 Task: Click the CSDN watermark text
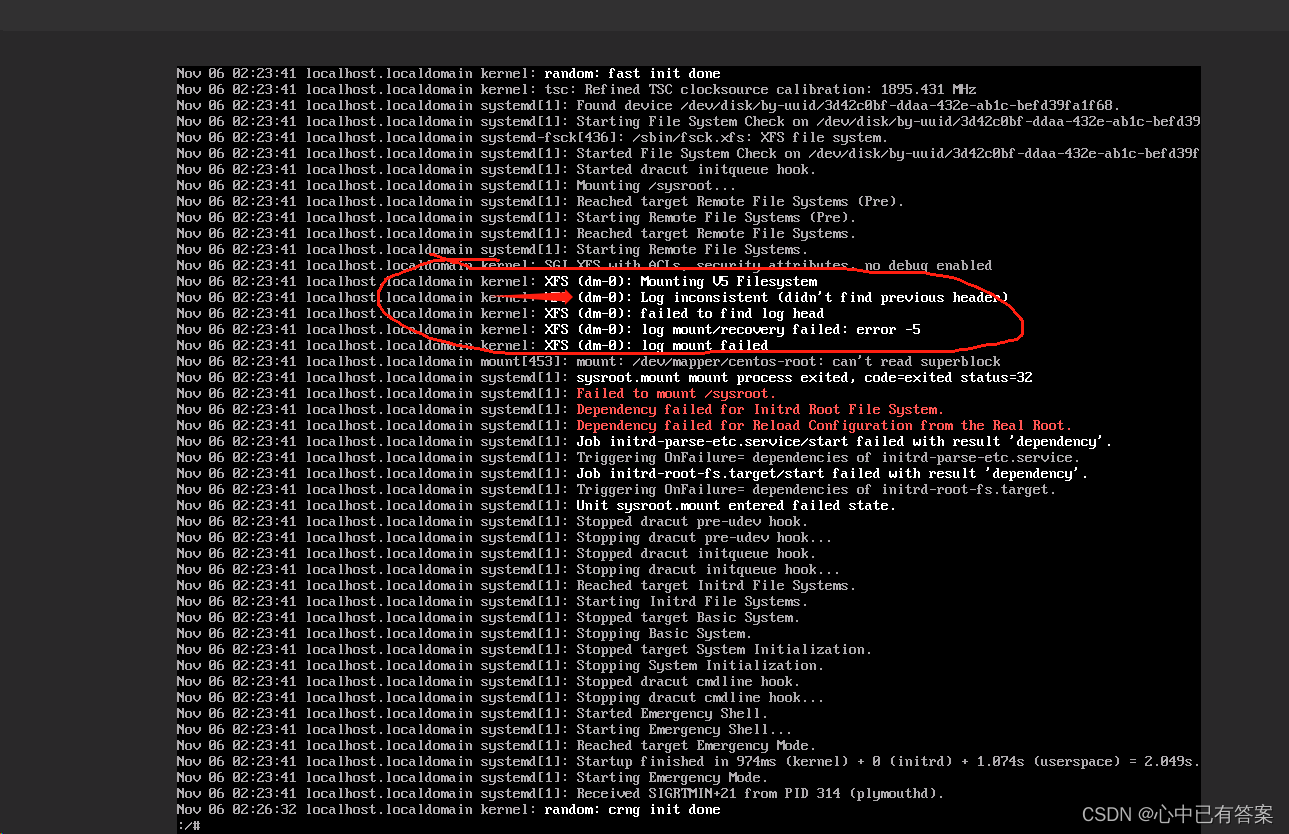(1107, 814)
